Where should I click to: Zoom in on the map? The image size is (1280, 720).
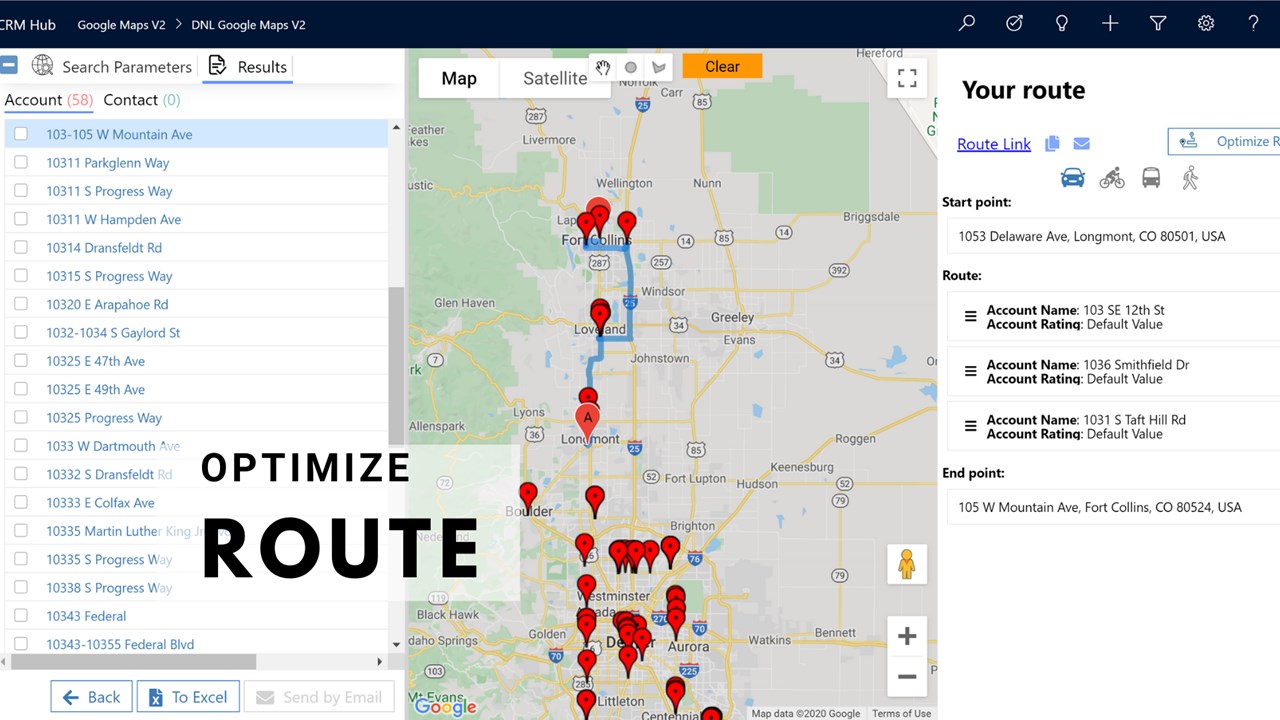(907, 636)
